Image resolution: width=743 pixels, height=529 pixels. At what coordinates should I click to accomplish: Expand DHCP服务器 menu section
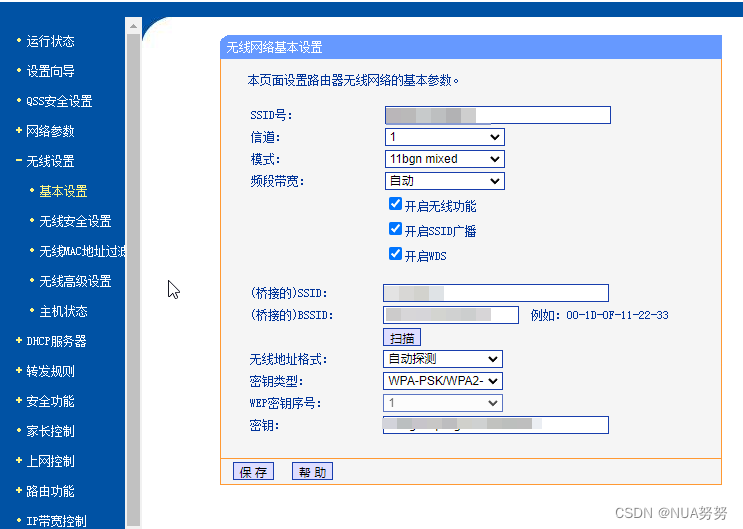point(56,341)
